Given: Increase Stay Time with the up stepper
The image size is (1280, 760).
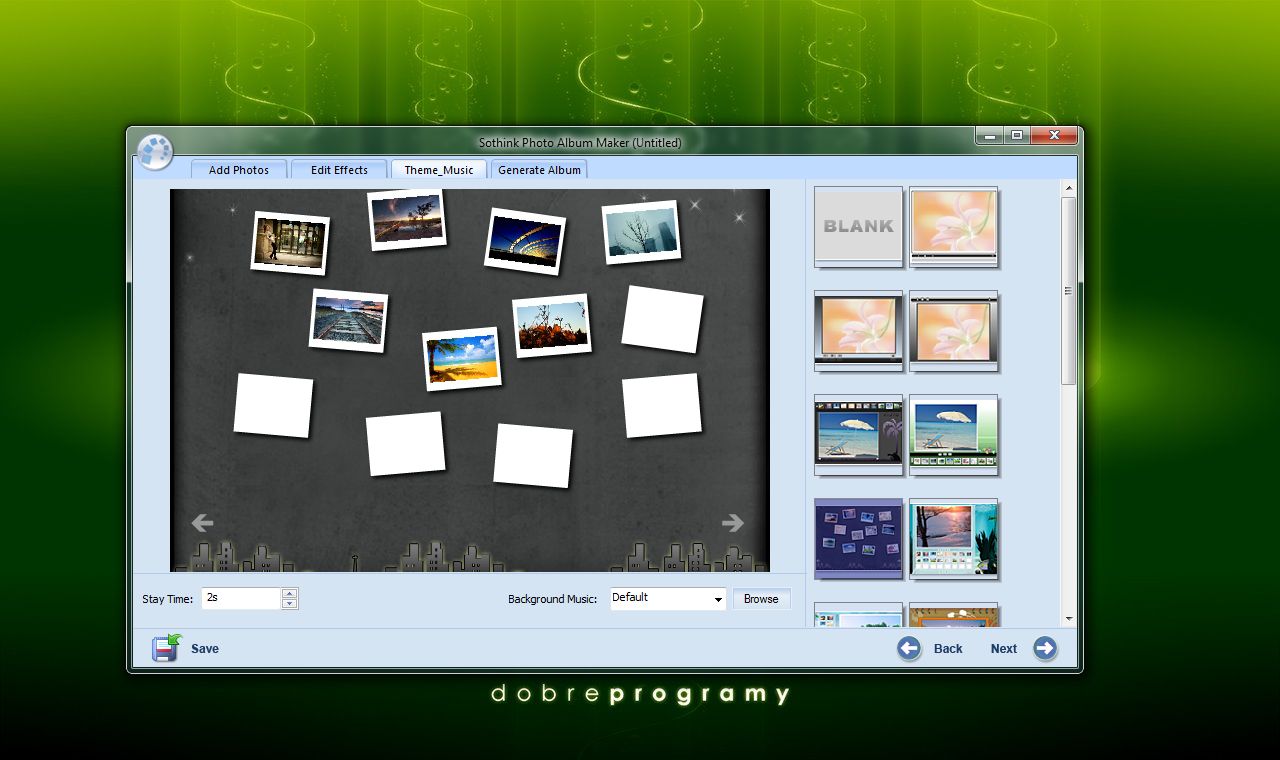Looking at the screenshot, I should tap(290, 593).
